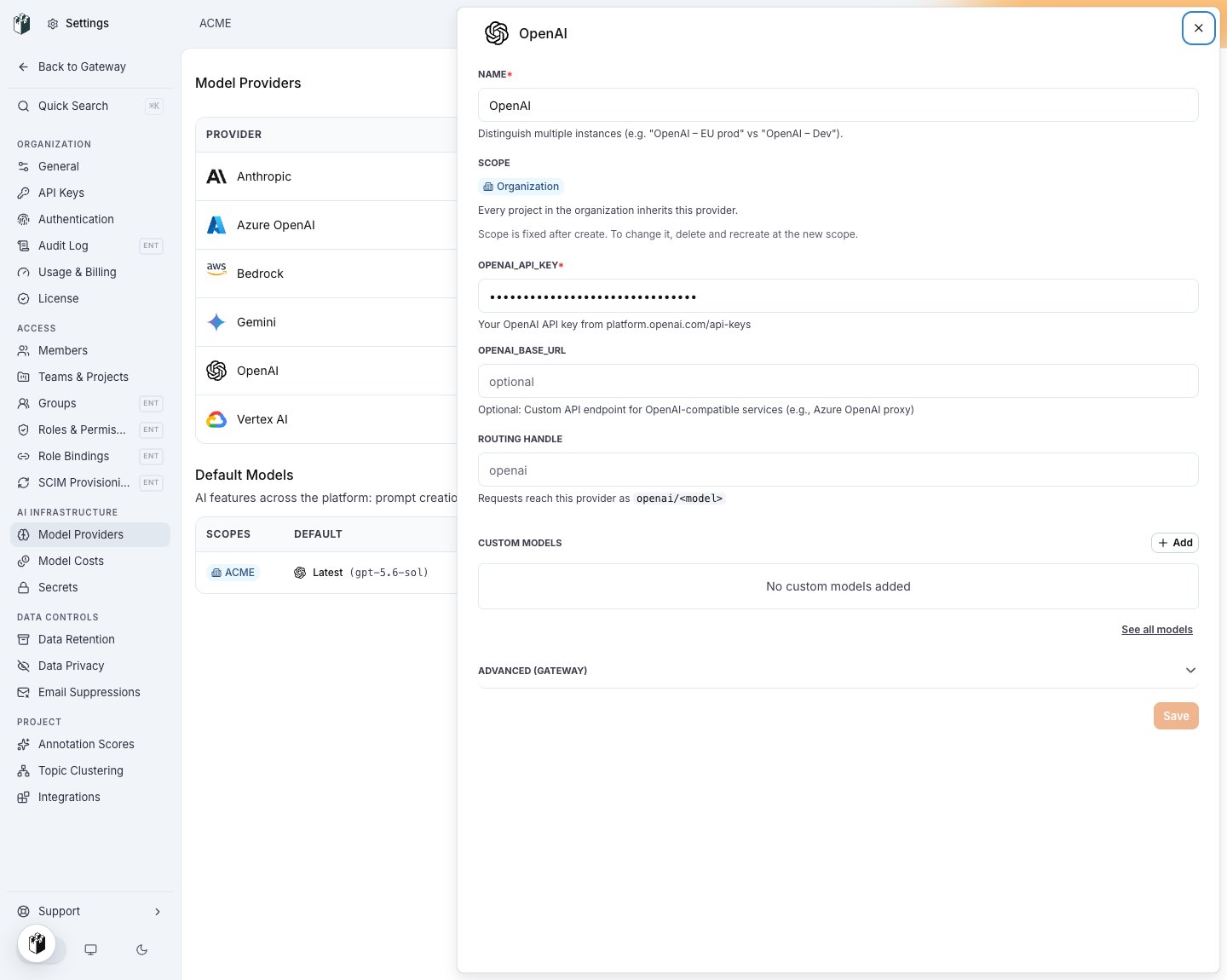The height and width of the screenshot is (980, 1227).
Task: Click the Routing Handle input field
Action: point(838,470)
